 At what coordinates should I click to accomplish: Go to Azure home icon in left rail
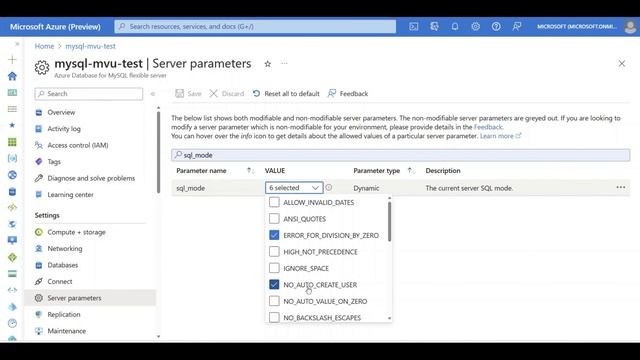pyautogui.click(x=12, y=76)
